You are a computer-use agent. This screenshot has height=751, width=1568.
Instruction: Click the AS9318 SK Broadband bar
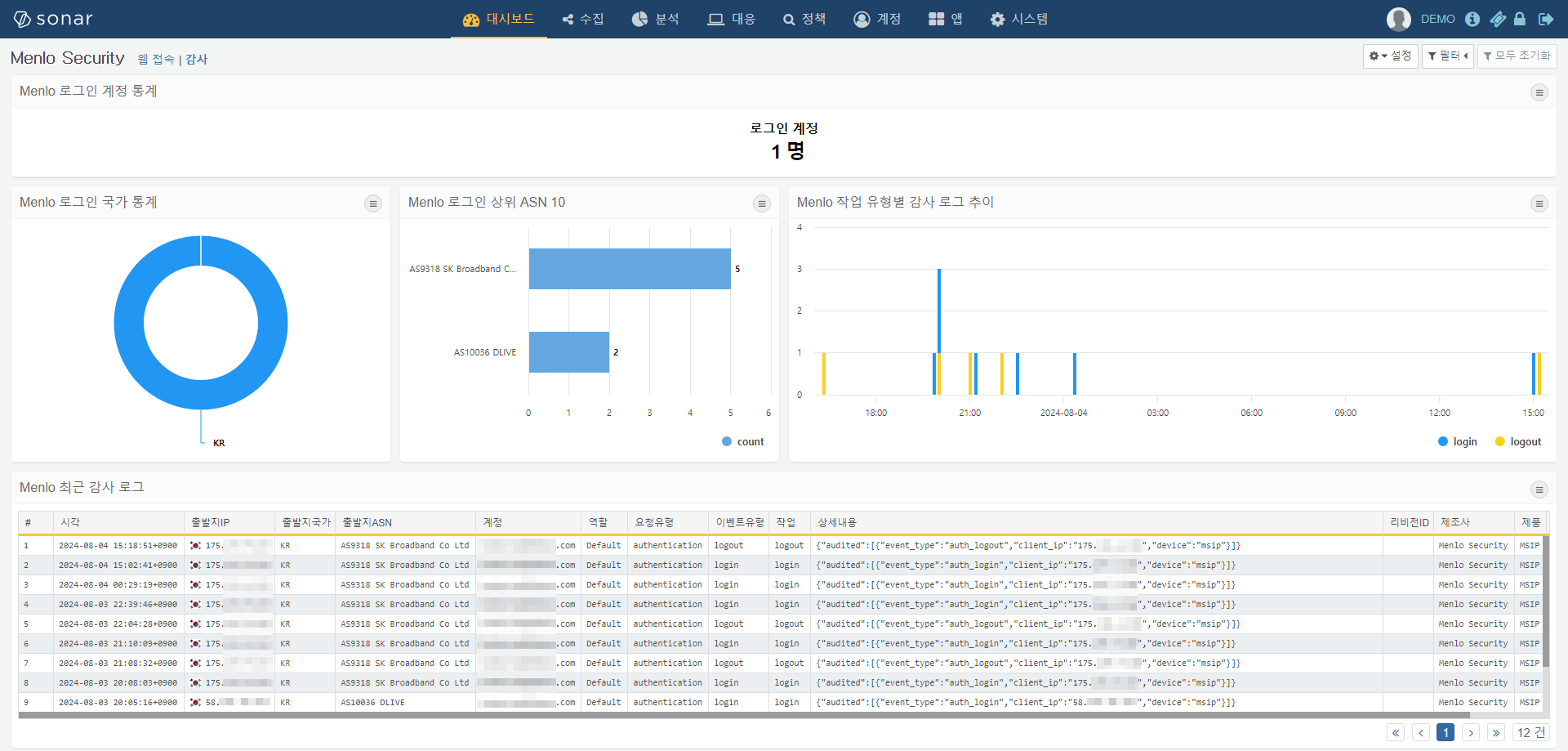pyautogui.click(x=630, y=269)
